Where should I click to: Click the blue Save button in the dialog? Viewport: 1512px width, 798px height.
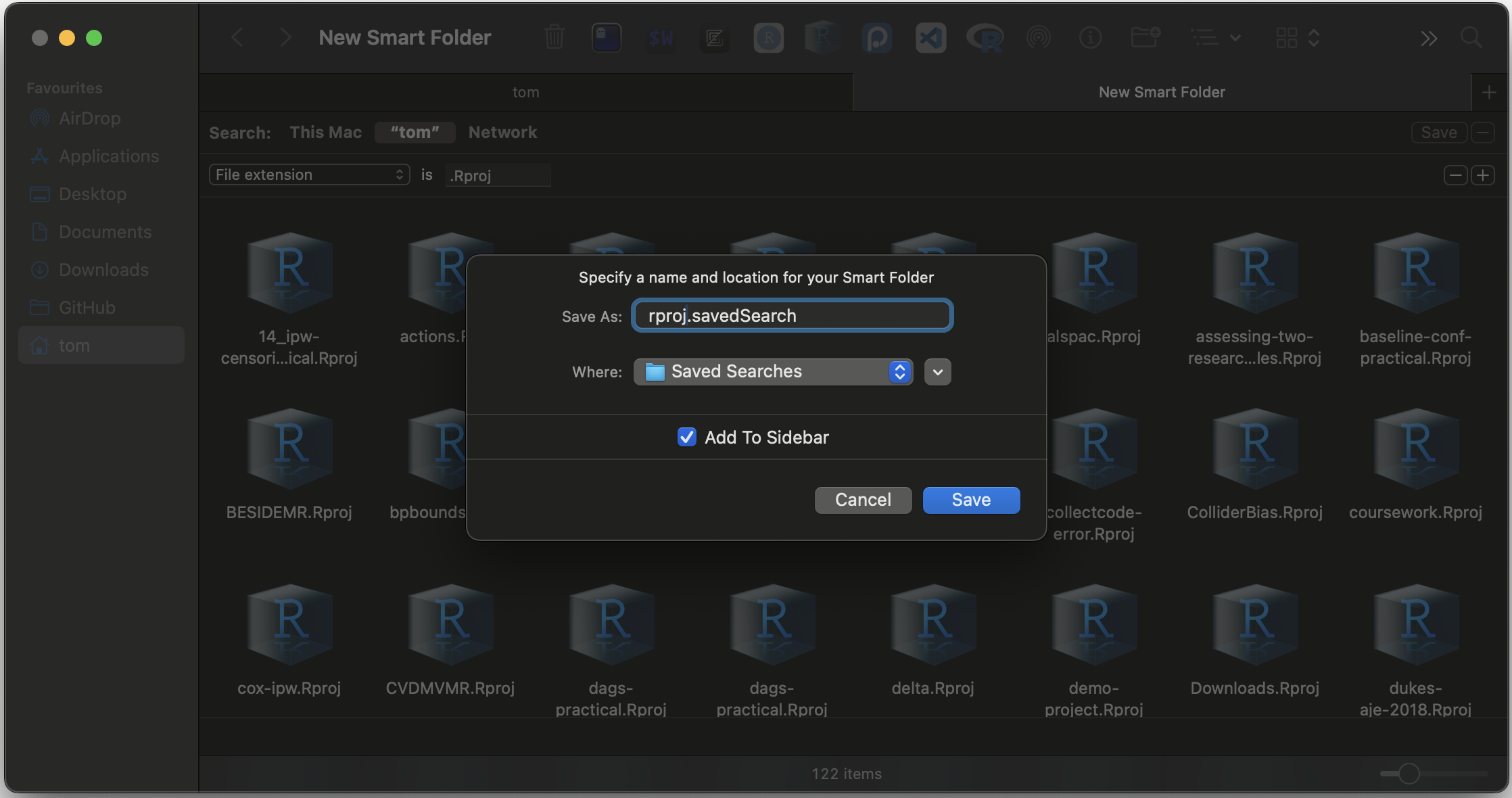coord(971,500)
